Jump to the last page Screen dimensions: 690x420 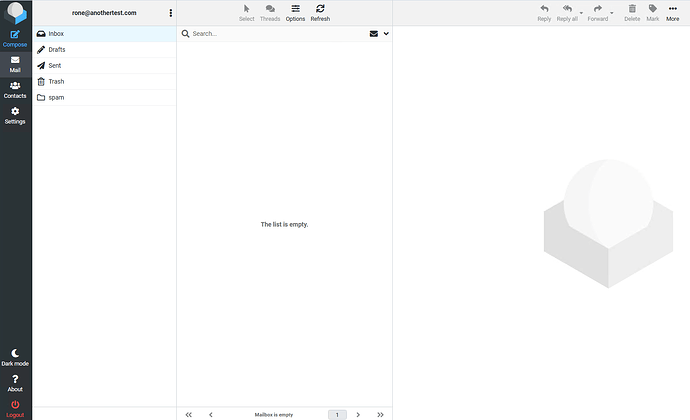point(380,414)
